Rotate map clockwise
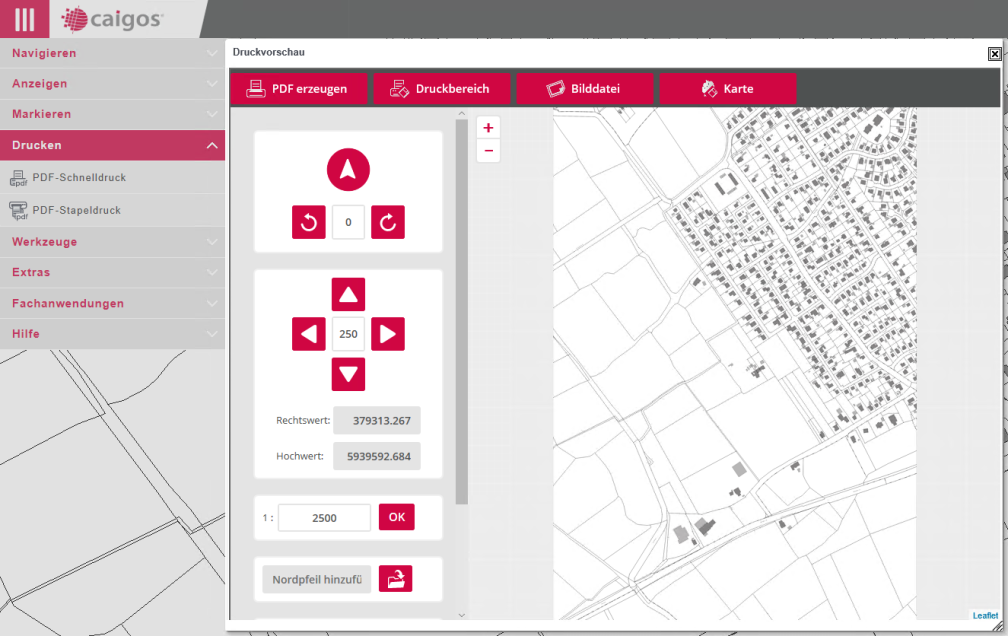 coord(388,222)
